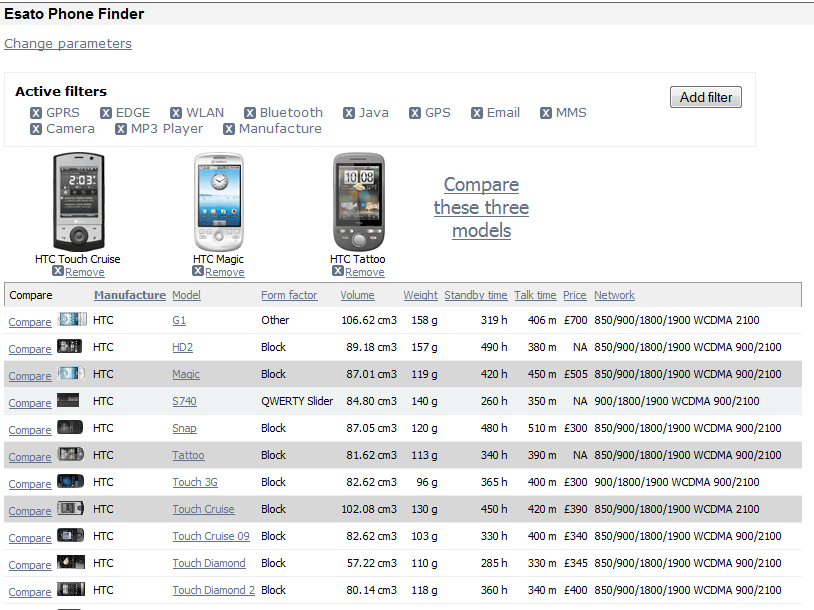
Task: Remove the Email filter
Action: 477,113
